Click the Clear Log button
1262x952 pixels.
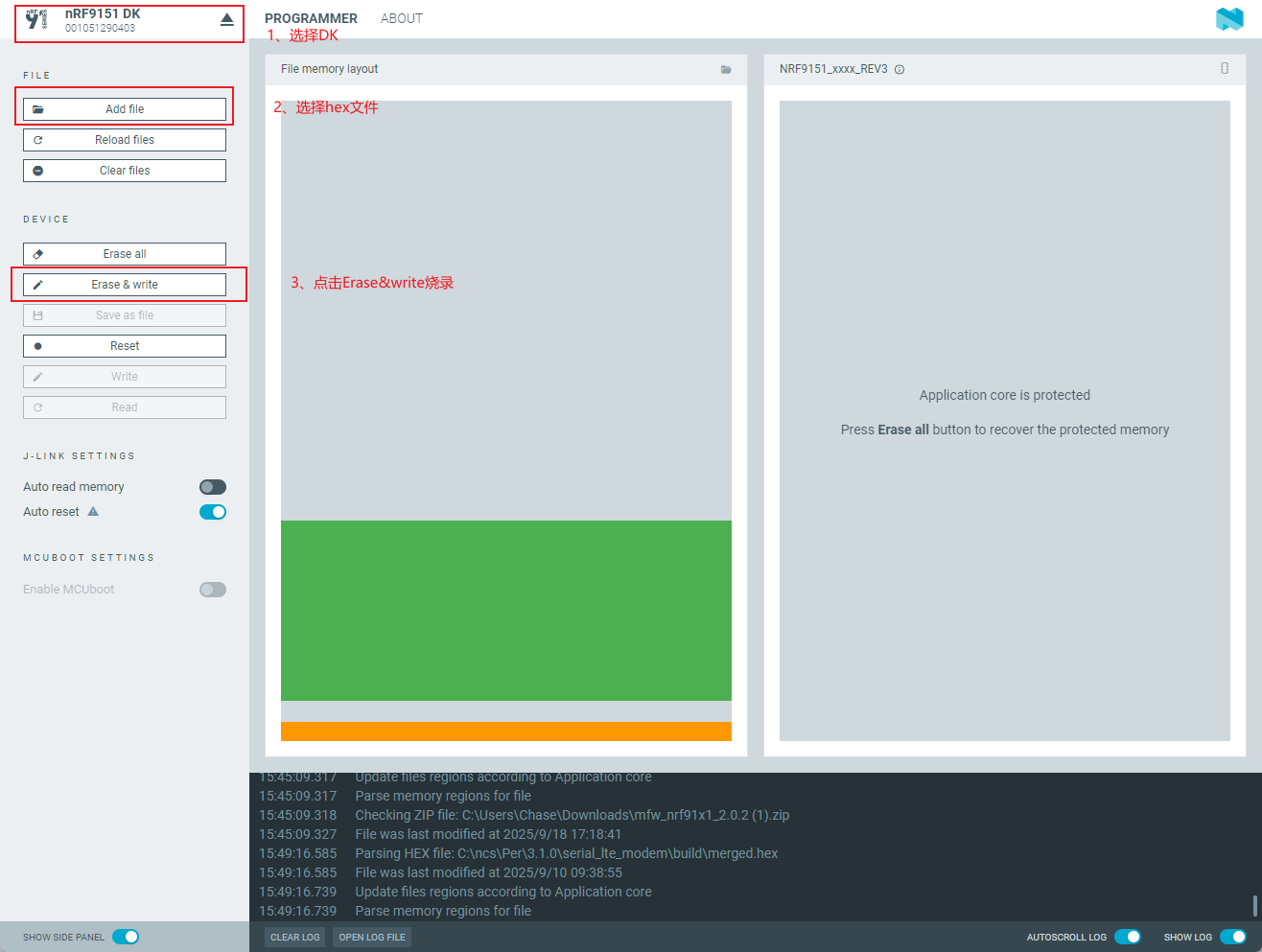pos(295,938)
